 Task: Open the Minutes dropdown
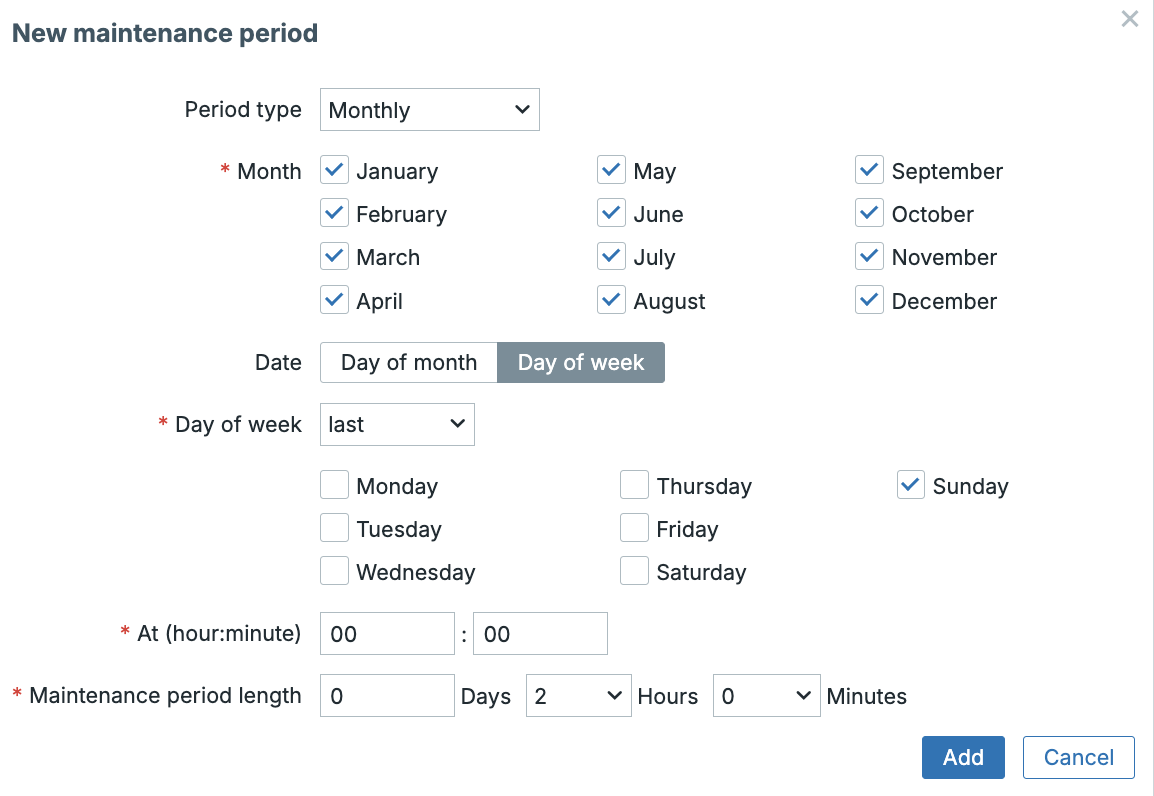pyautogui.click(x=766, y=696)
